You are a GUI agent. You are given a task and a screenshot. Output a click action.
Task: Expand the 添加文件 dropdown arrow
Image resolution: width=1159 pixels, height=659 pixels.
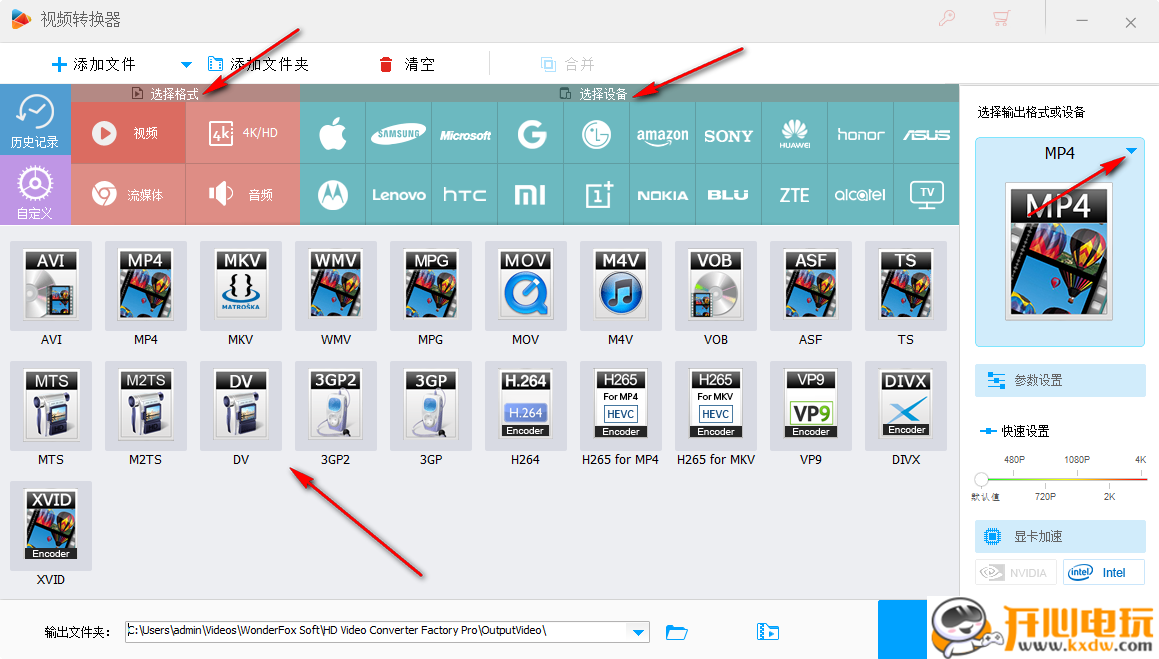coord(186,64)
